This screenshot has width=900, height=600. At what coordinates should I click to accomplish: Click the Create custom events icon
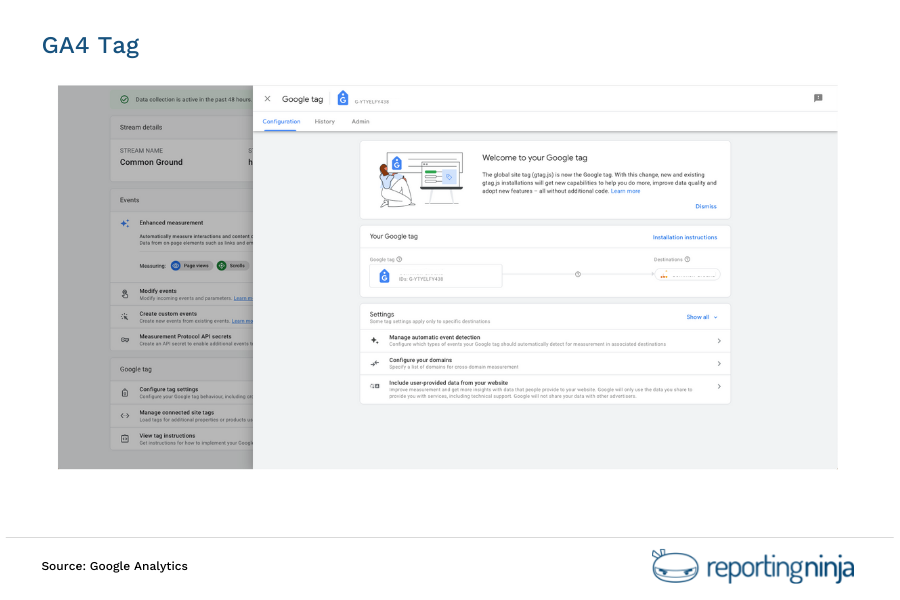[125, 315]
